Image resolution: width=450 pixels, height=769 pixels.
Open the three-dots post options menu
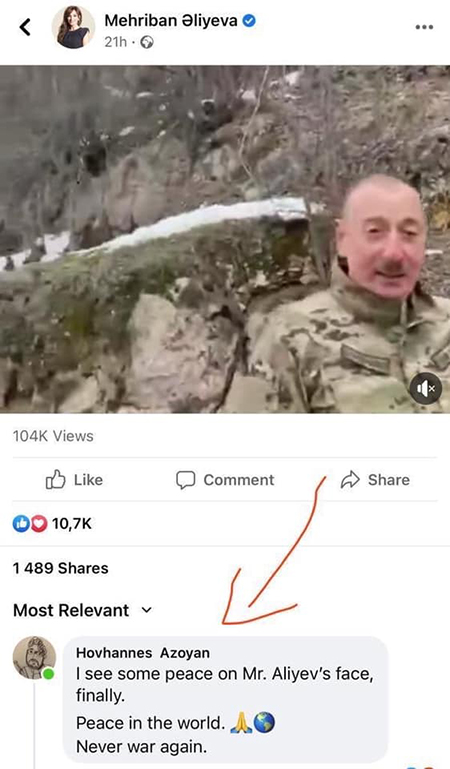424,27
